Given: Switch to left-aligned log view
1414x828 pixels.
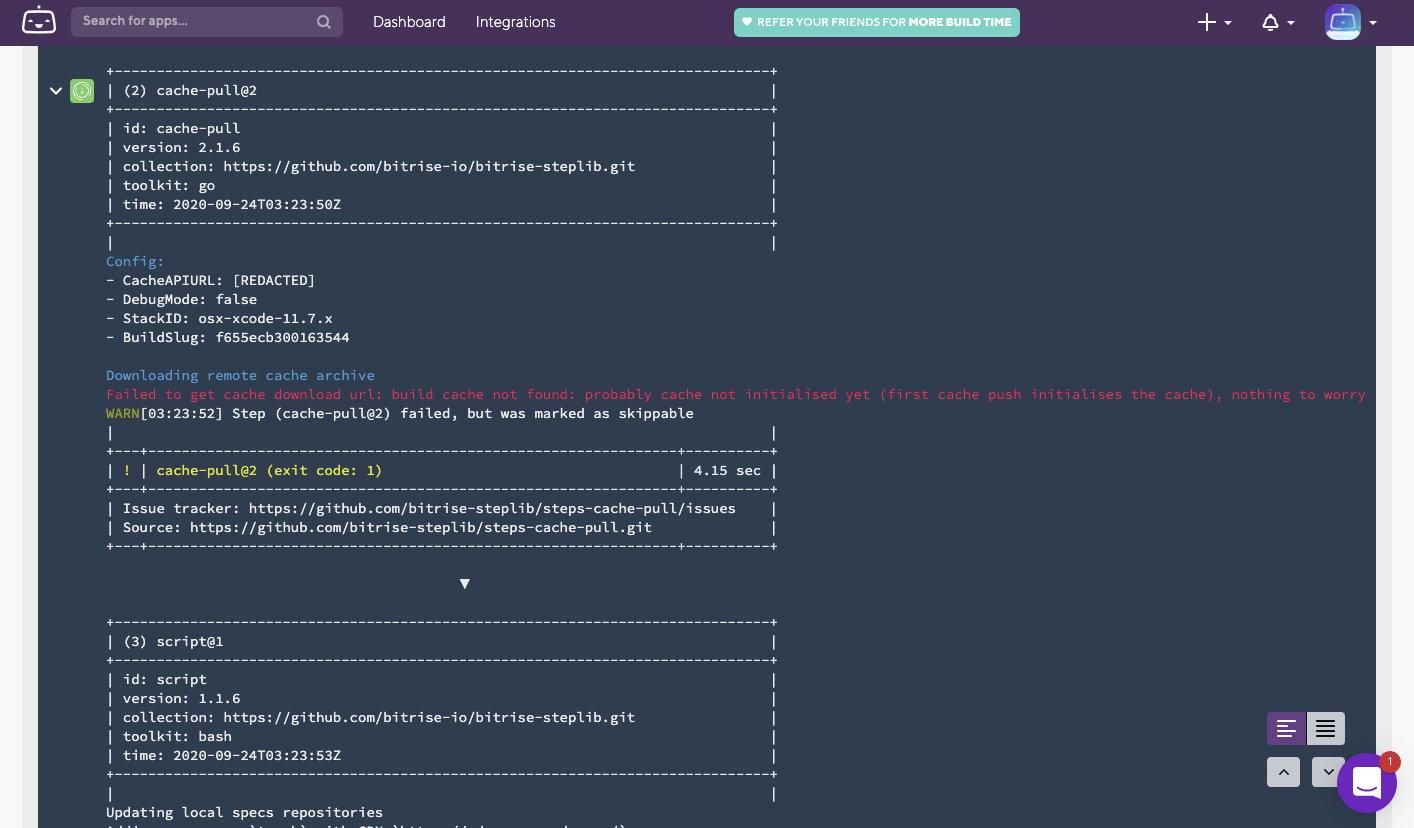Looking at the screenshot, I should [x=1286, y=729].
